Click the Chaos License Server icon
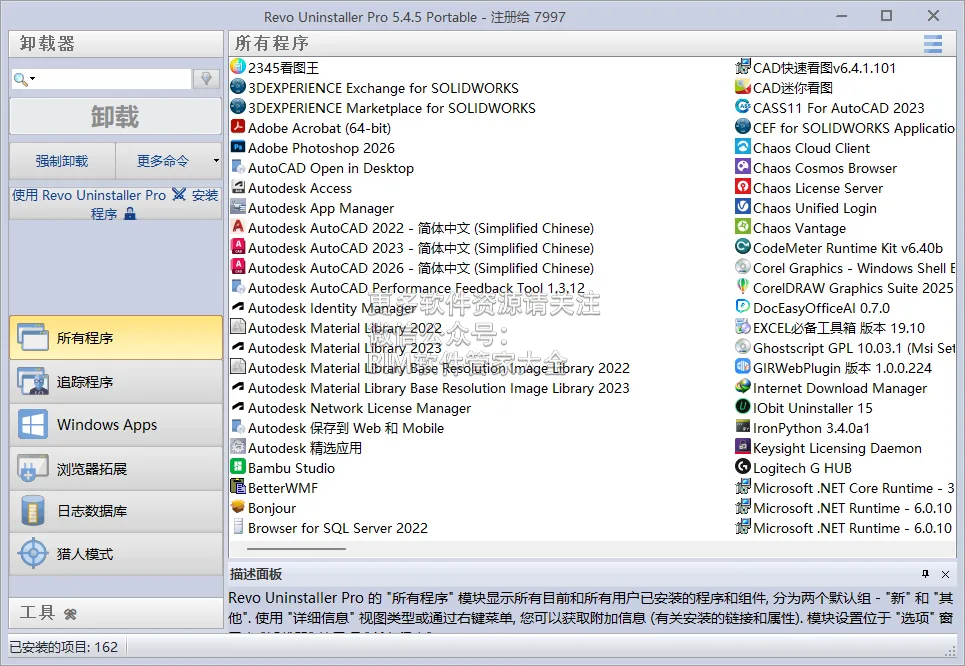Viewport: 965px width, 666px height. pyautogui.click(x=743, y=187)
